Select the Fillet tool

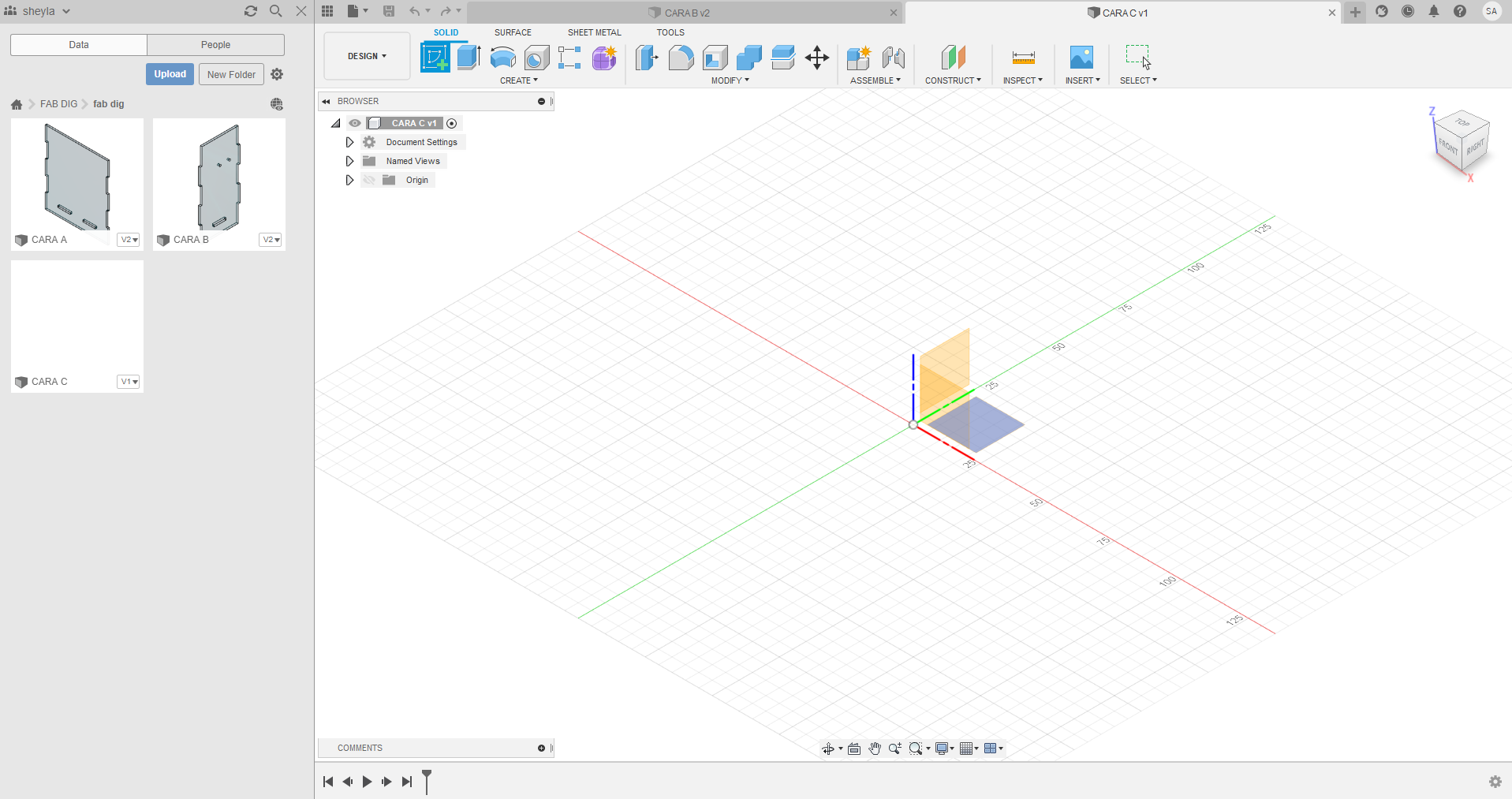(681, 58)
